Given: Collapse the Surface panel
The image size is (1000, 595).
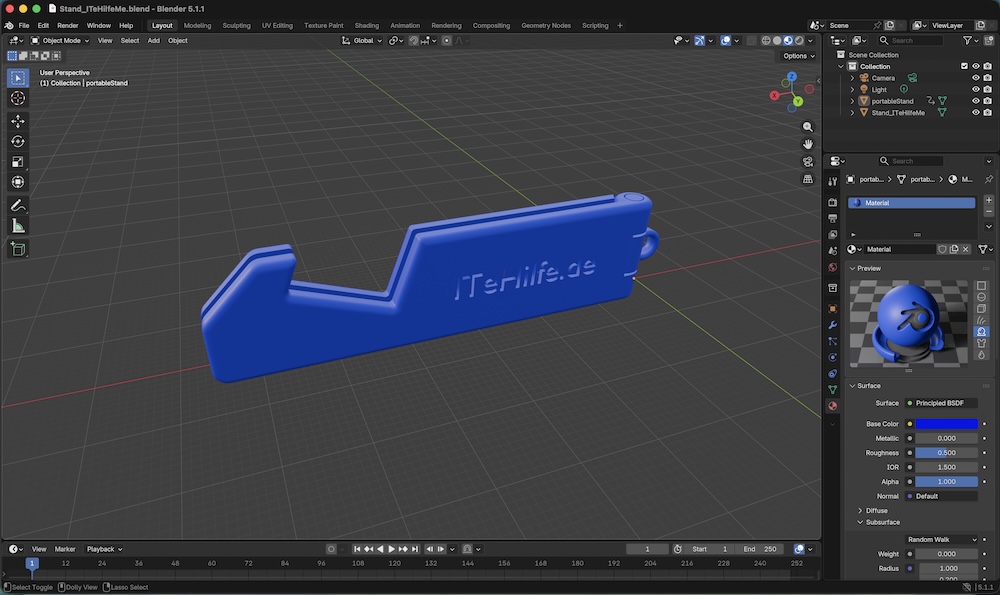Looking at the screenshot, I should tap(853, 386).
